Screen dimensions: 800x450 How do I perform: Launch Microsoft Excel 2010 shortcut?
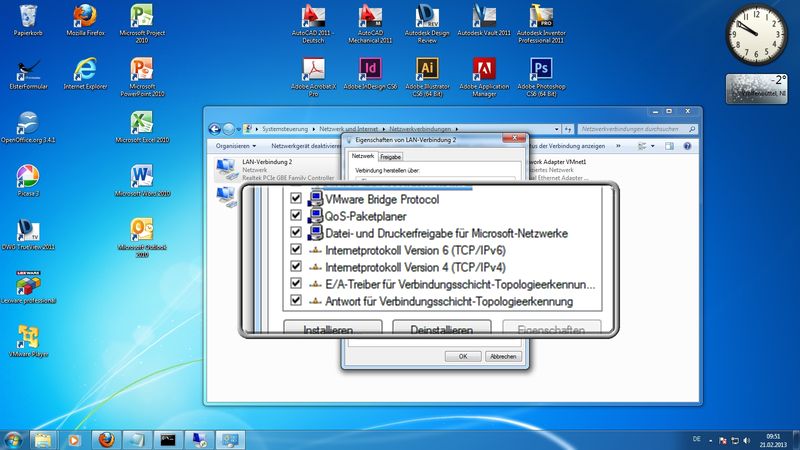(142, 123)
